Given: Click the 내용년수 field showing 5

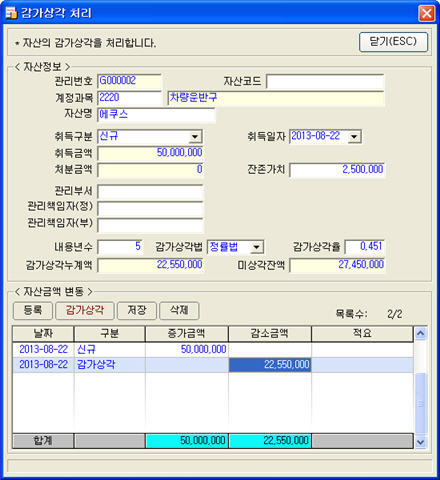Looking at the screenshot, I should [120, 247].
